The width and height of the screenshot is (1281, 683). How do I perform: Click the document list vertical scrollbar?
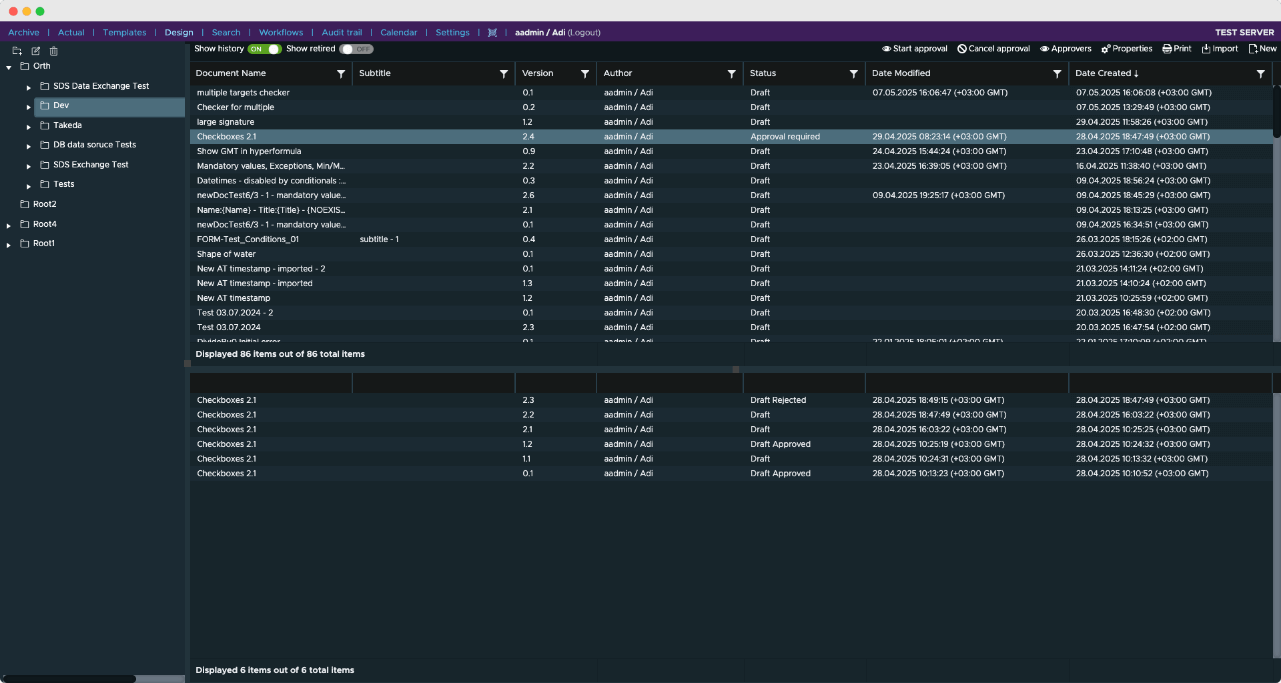click(1277, 112)
